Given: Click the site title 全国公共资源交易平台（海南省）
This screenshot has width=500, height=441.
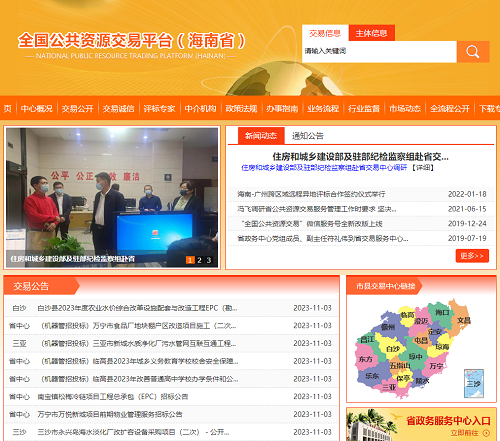Looking at the screenshot, I should (x=131, y=40).
